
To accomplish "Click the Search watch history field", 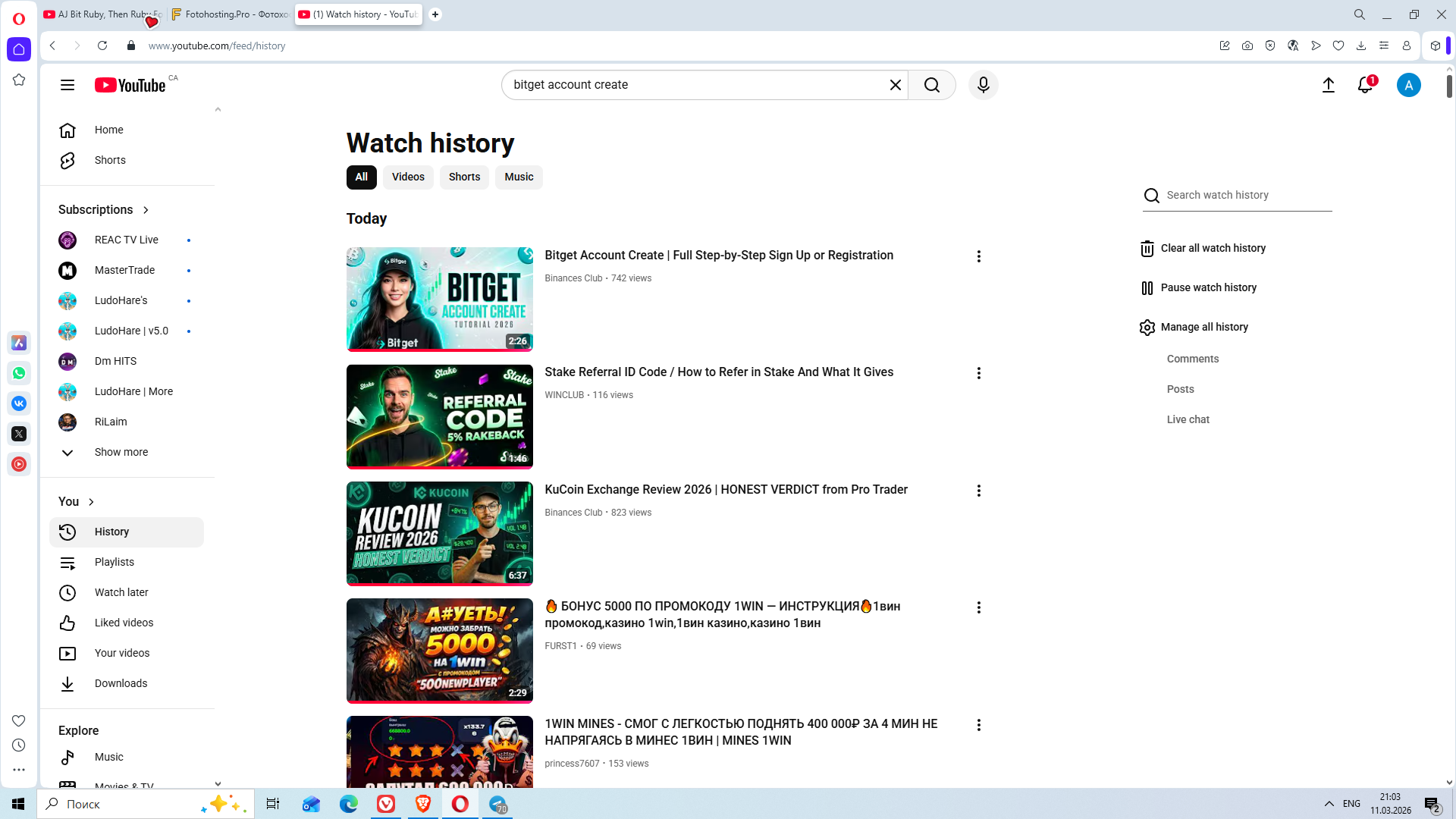I will (x=1247, y=195).
